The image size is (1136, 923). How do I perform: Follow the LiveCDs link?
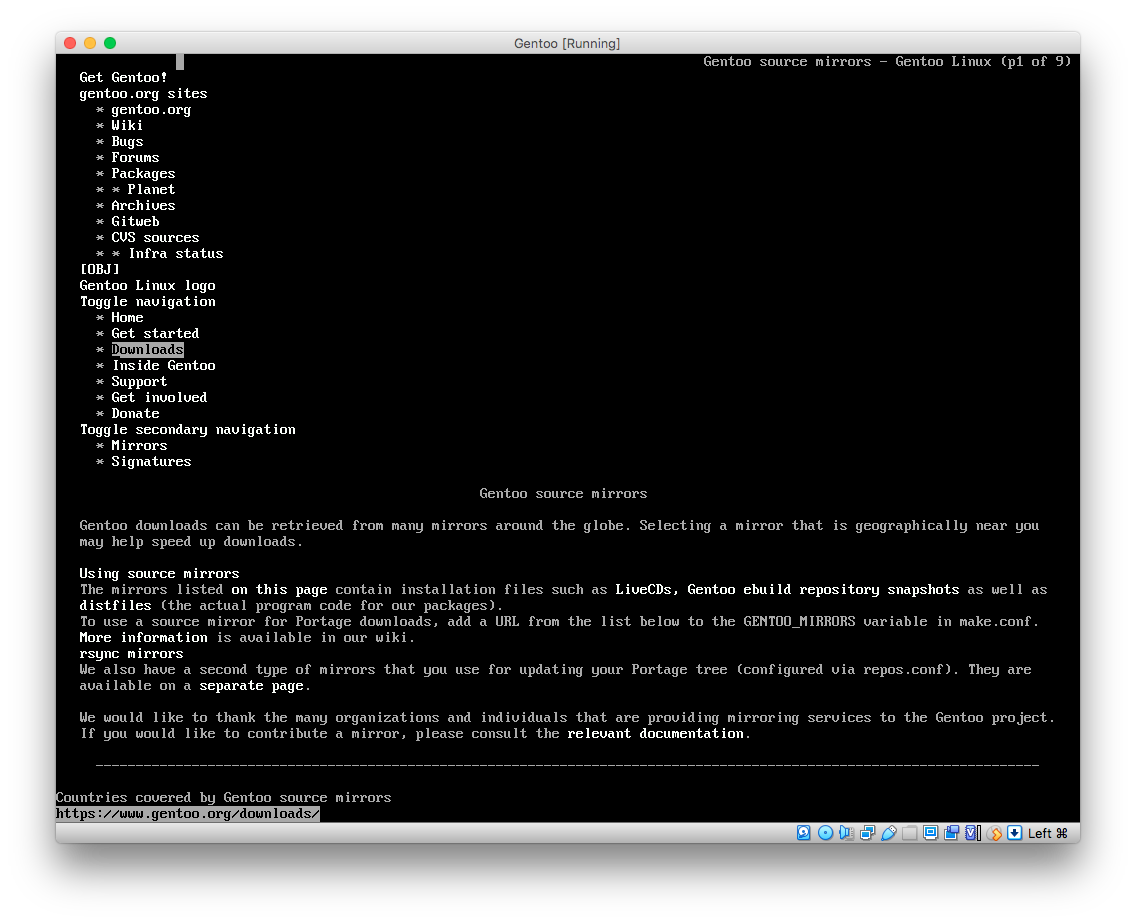[x=643, y=589]
